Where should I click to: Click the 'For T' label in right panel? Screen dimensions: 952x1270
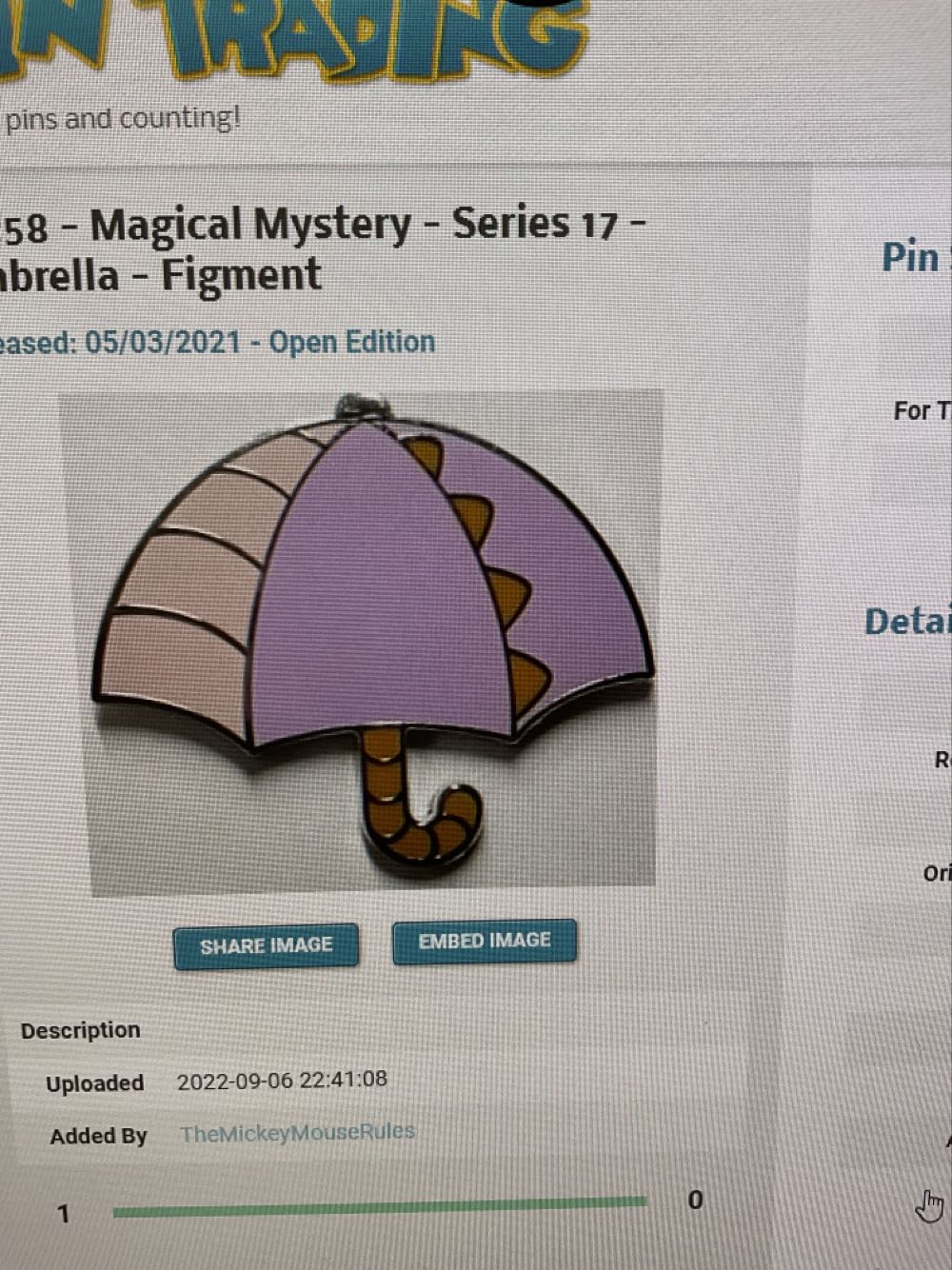point(922,411)
